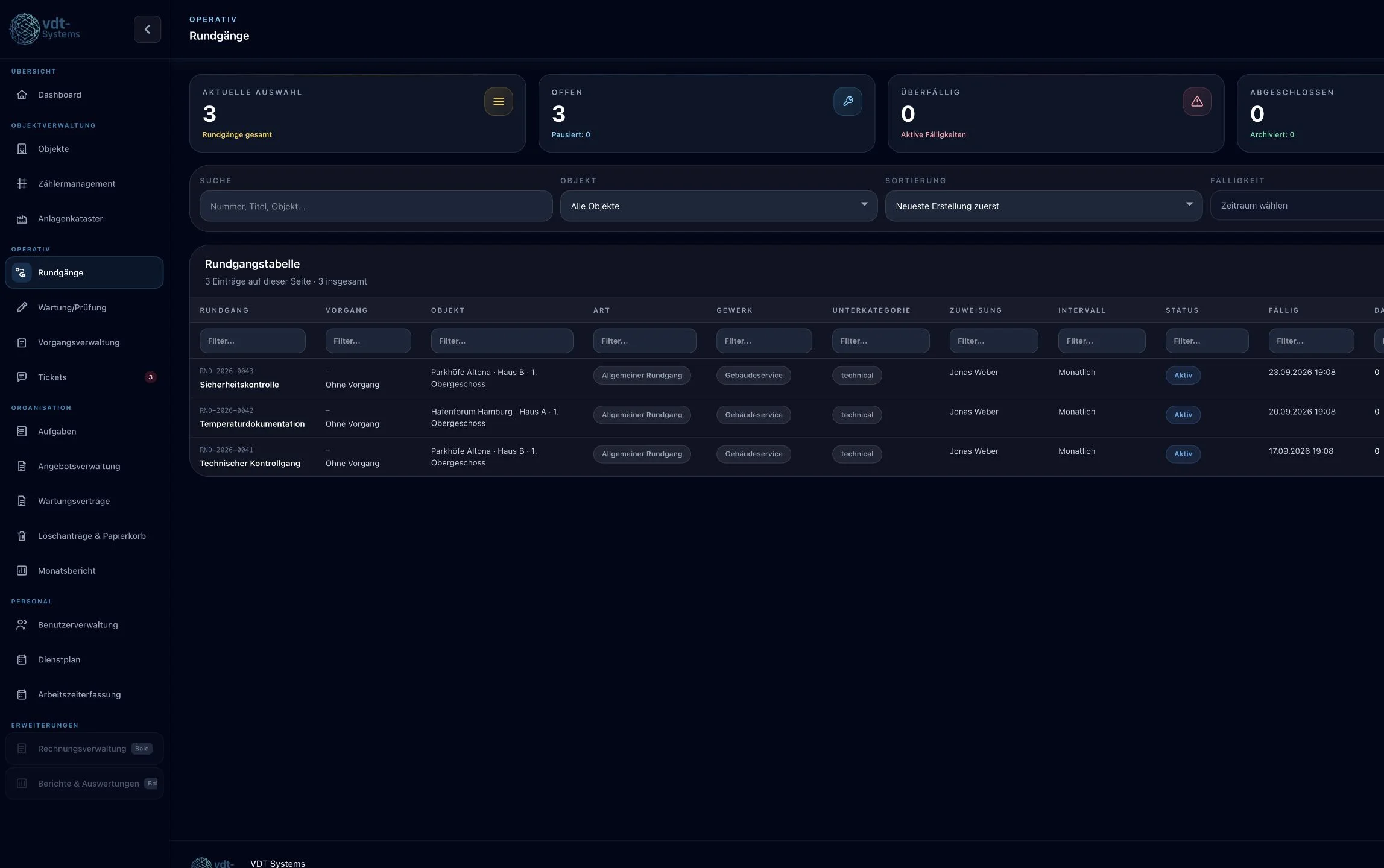
Task: Click the Objekt column filter field
Action: click(x=502, y=341)
